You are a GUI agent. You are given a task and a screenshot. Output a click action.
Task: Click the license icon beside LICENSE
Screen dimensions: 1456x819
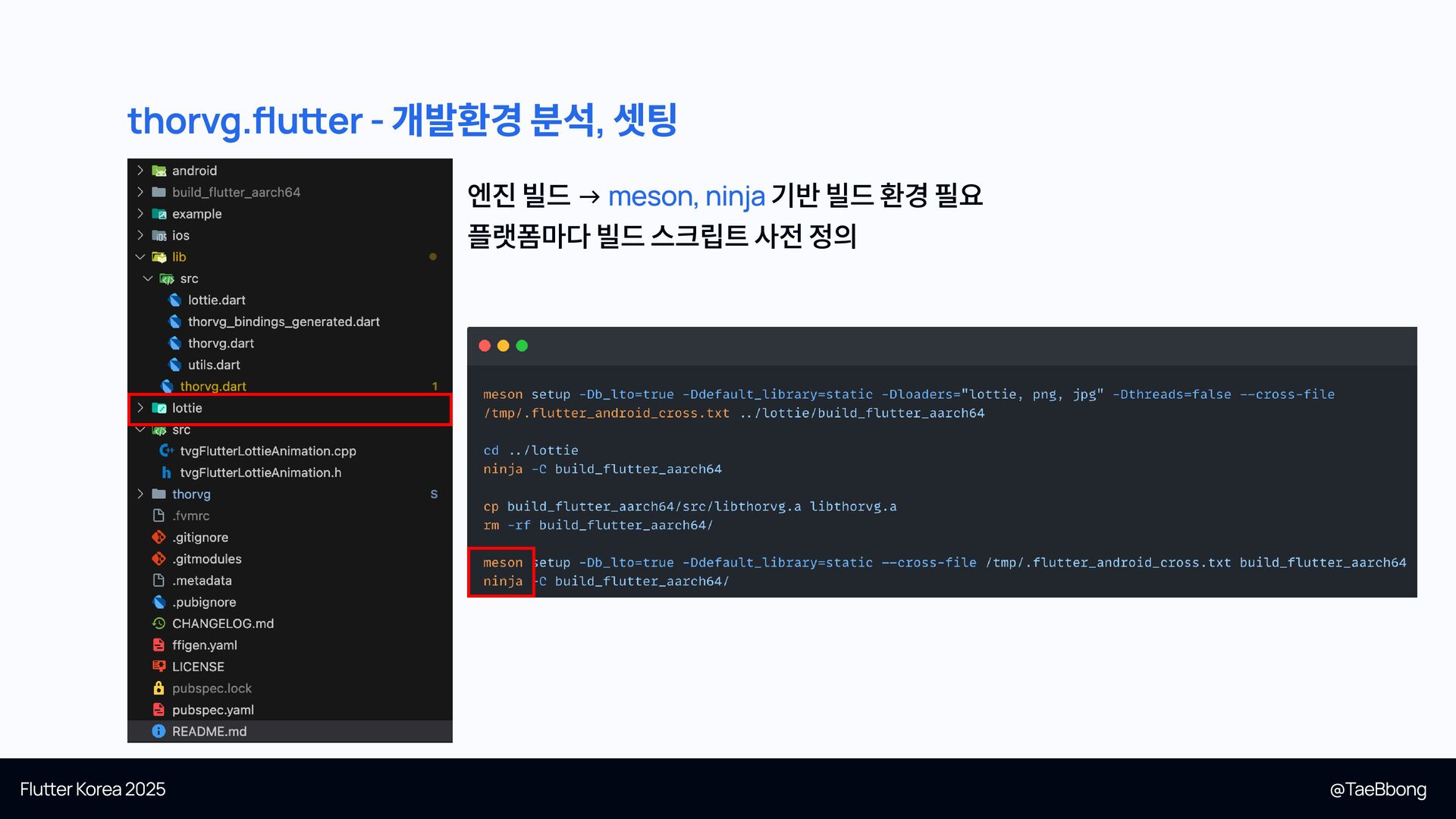point(158,667)
